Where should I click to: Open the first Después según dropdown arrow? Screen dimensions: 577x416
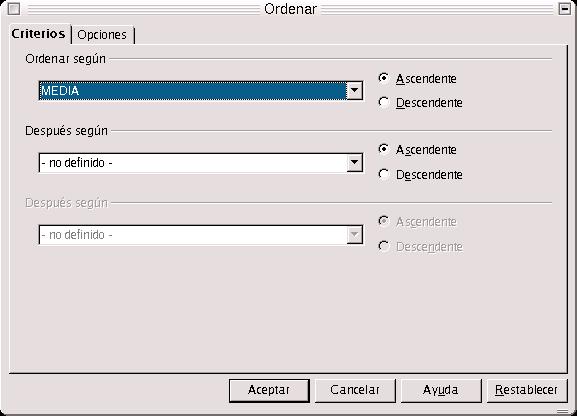[x=354, y=162]
